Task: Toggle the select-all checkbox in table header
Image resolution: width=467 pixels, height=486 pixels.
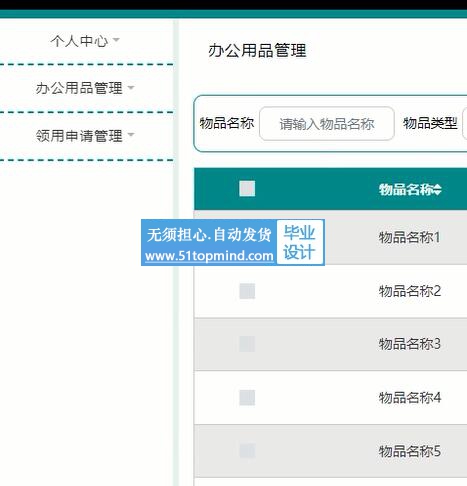Action: pos(247,189)
